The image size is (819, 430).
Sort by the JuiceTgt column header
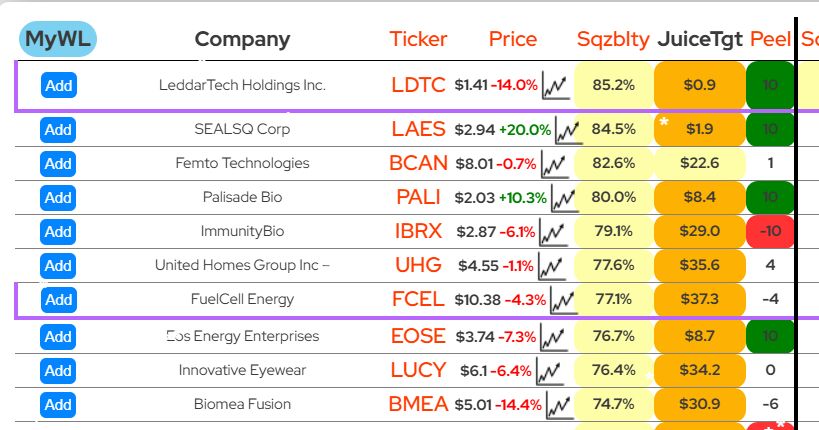[x=700, y=40]
